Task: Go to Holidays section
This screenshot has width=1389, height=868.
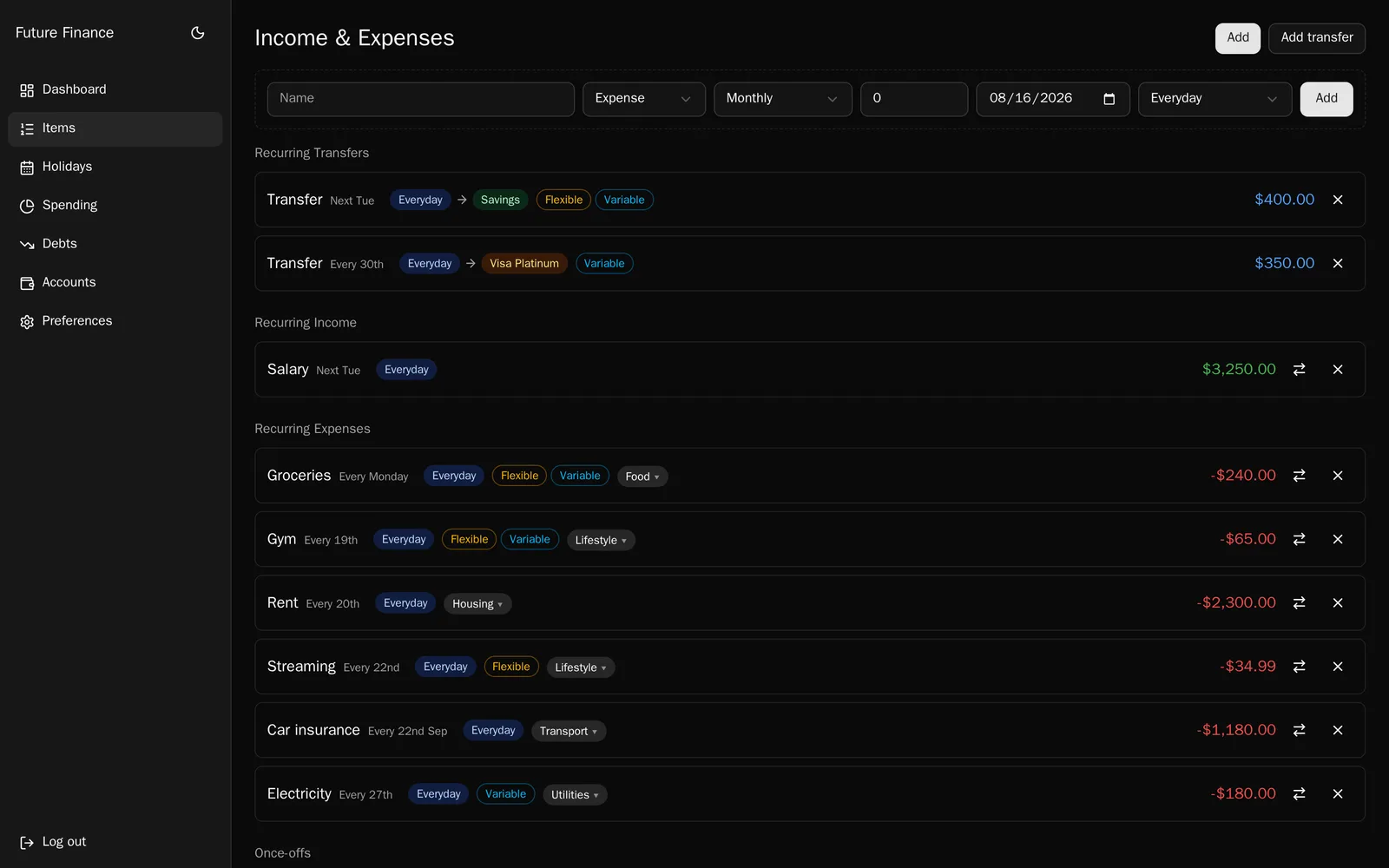Action: (115, 167)
